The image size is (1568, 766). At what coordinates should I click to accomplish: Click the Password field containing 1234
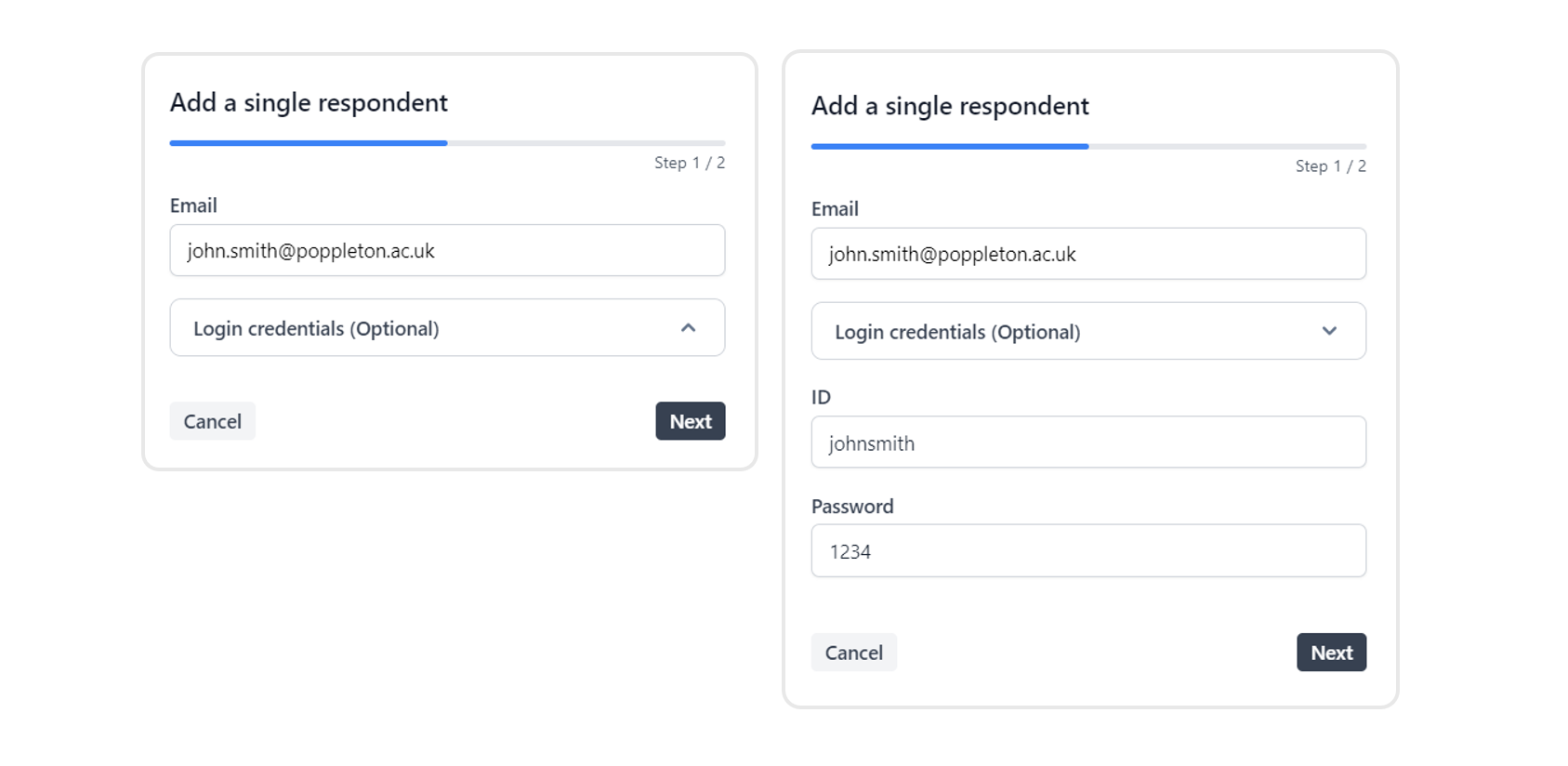pyautogui.click(x=1087, y=550)
